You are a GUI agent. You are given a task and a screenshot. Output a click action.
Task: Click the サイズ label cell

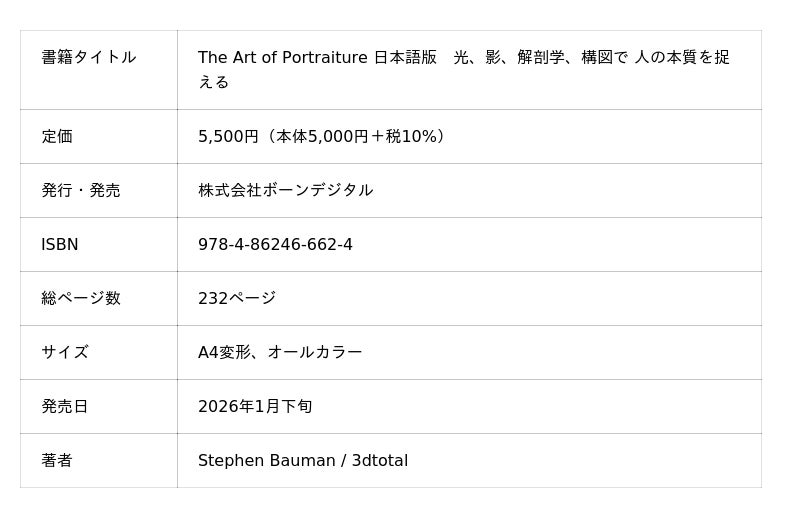coord(64,353)
